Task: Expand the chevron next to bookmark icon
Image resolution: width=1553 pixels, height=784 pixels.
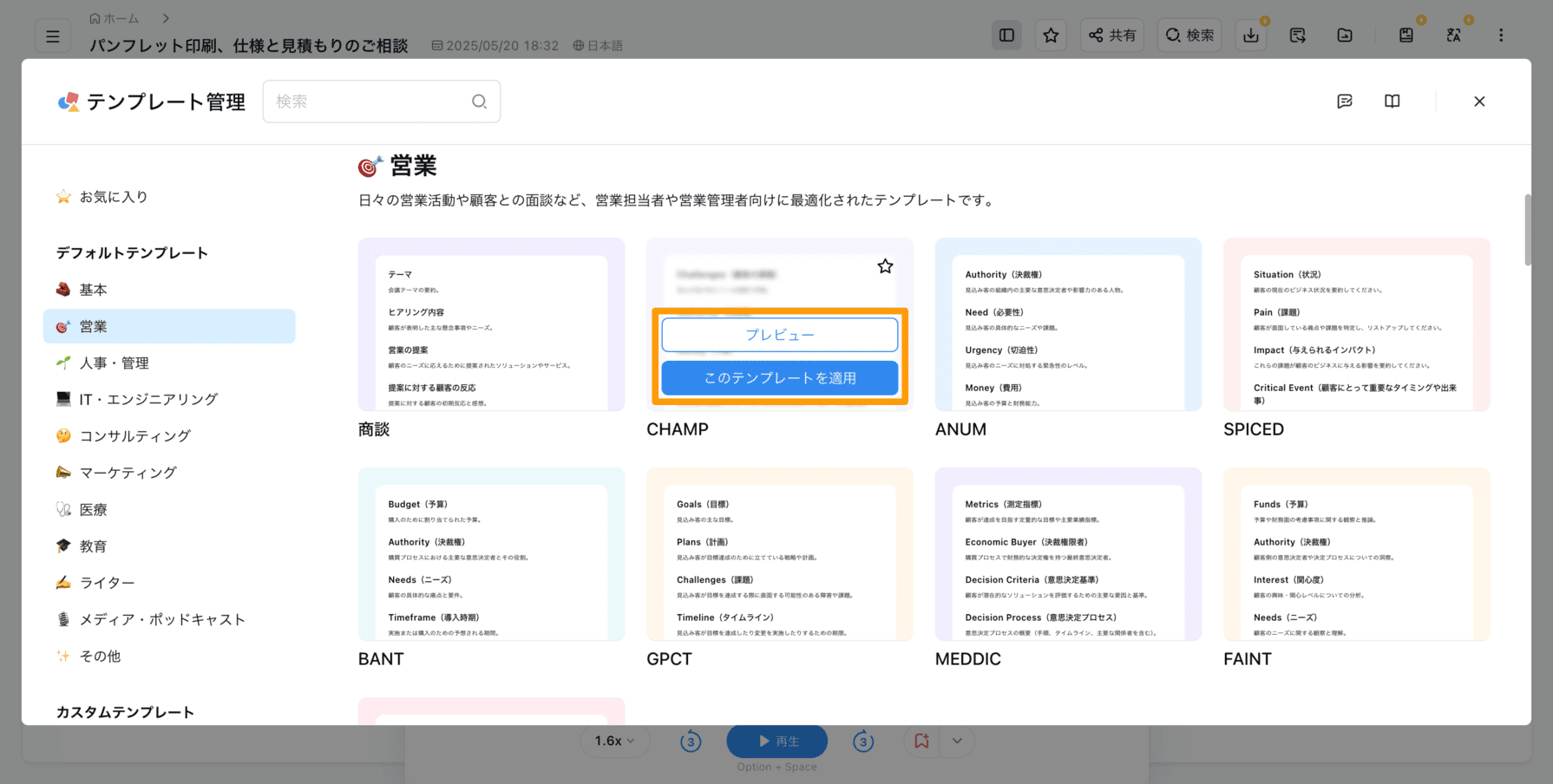Action: (957, 742)
